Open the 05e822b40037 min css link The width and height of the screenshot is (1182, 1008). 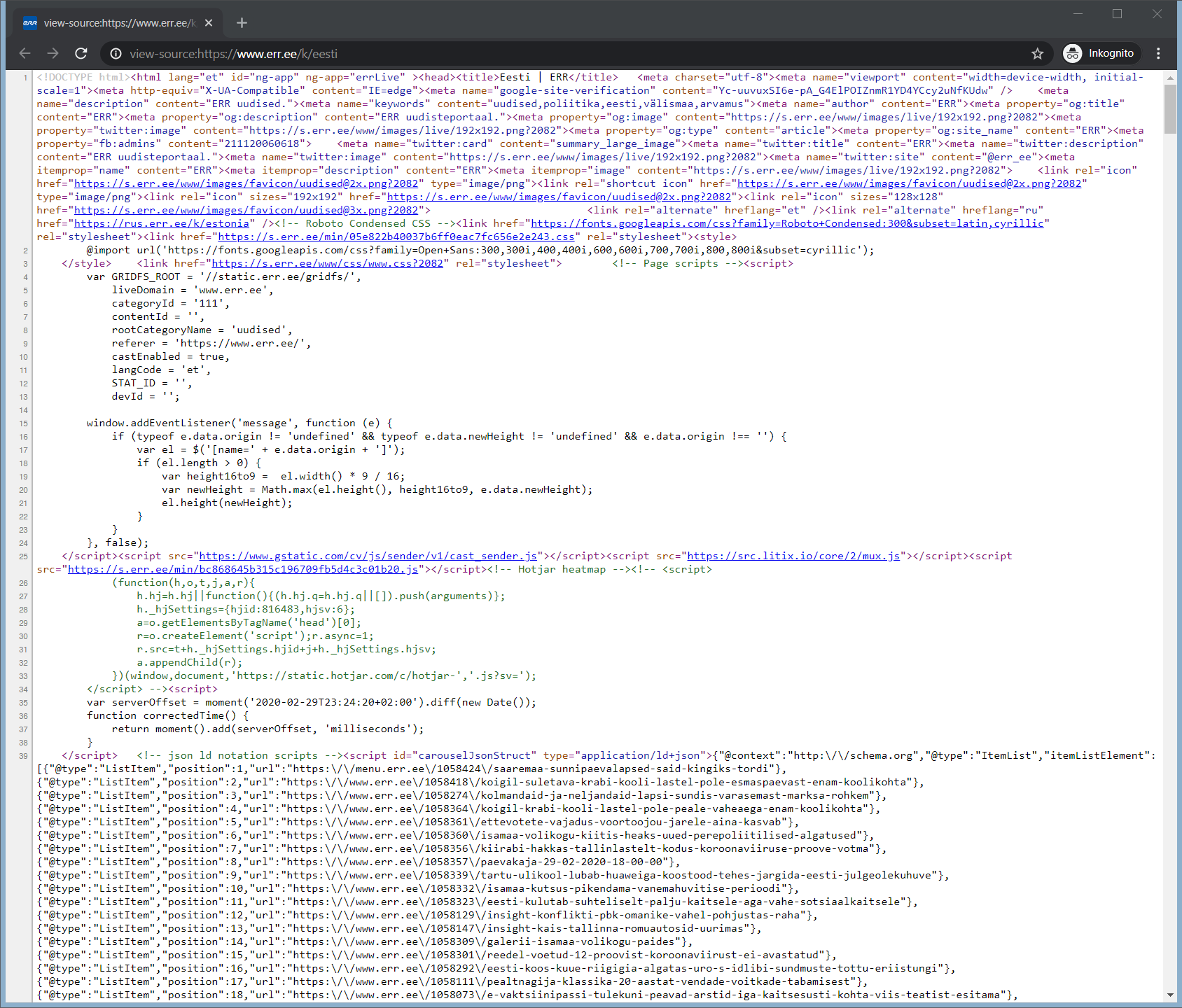point(396,237)
